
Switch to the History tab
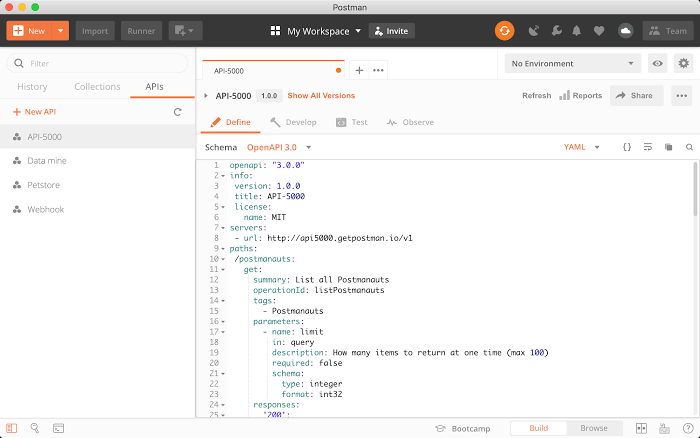pyautogui.click(x=32, y=87)
